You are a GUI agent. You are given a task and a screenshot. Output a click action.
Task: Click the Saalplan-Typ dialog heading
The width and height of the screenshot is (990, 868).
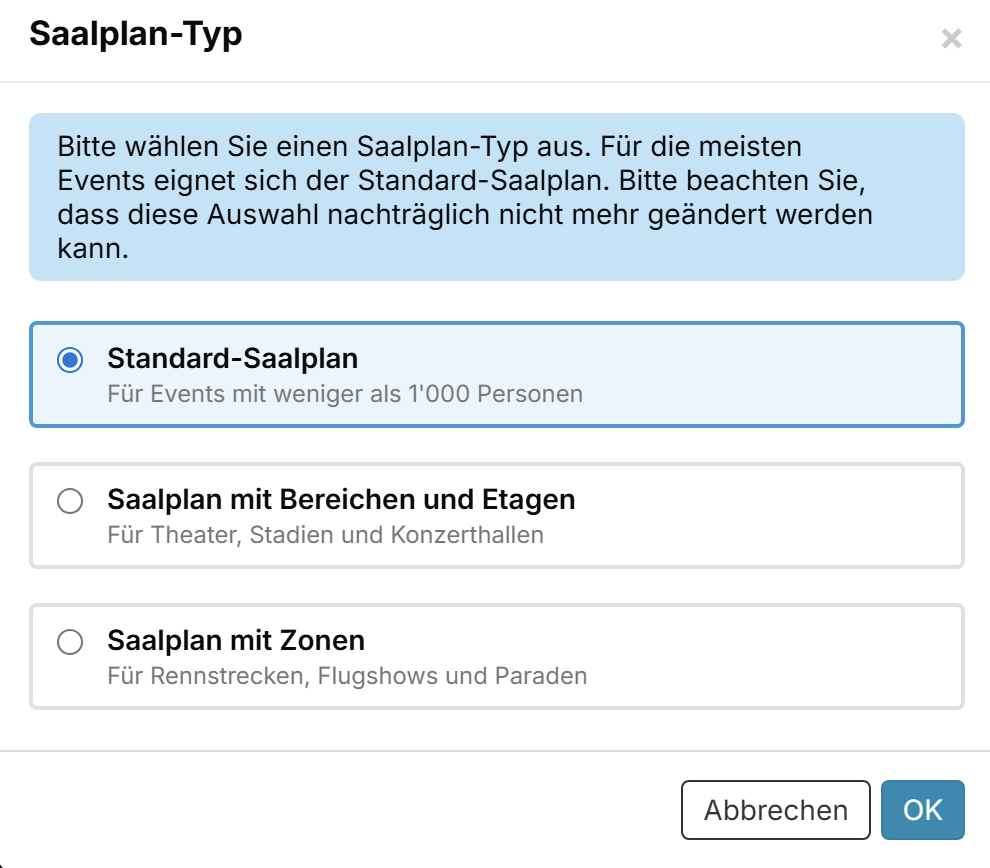136,34
